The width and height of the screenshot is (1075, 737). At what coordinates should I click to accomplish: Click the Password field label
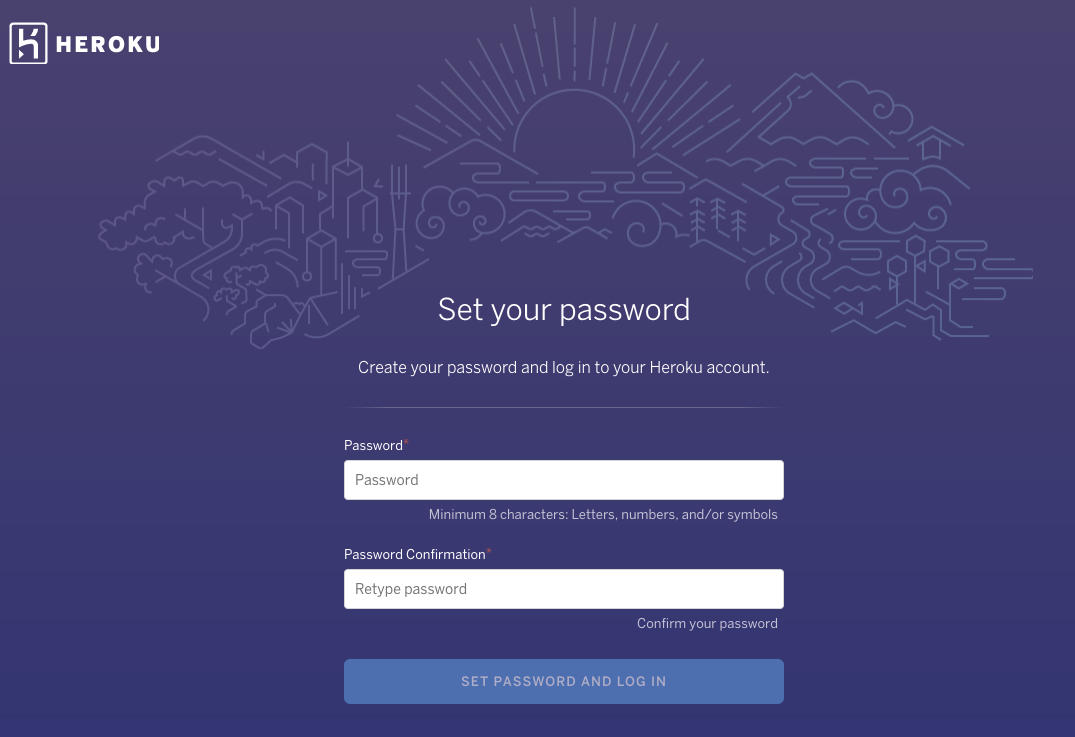(x=374, y=446)
